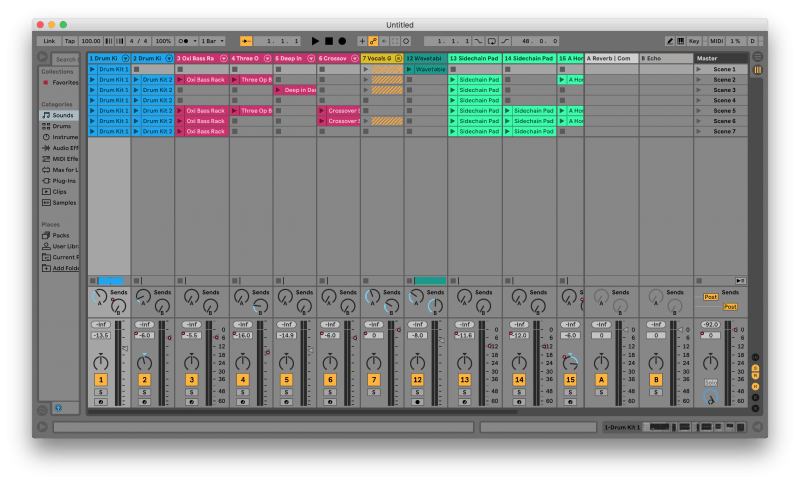This screenshot has width=800, height=484.
Task: Click the Punch-In switch icon
Action: (x=479, y=41)
